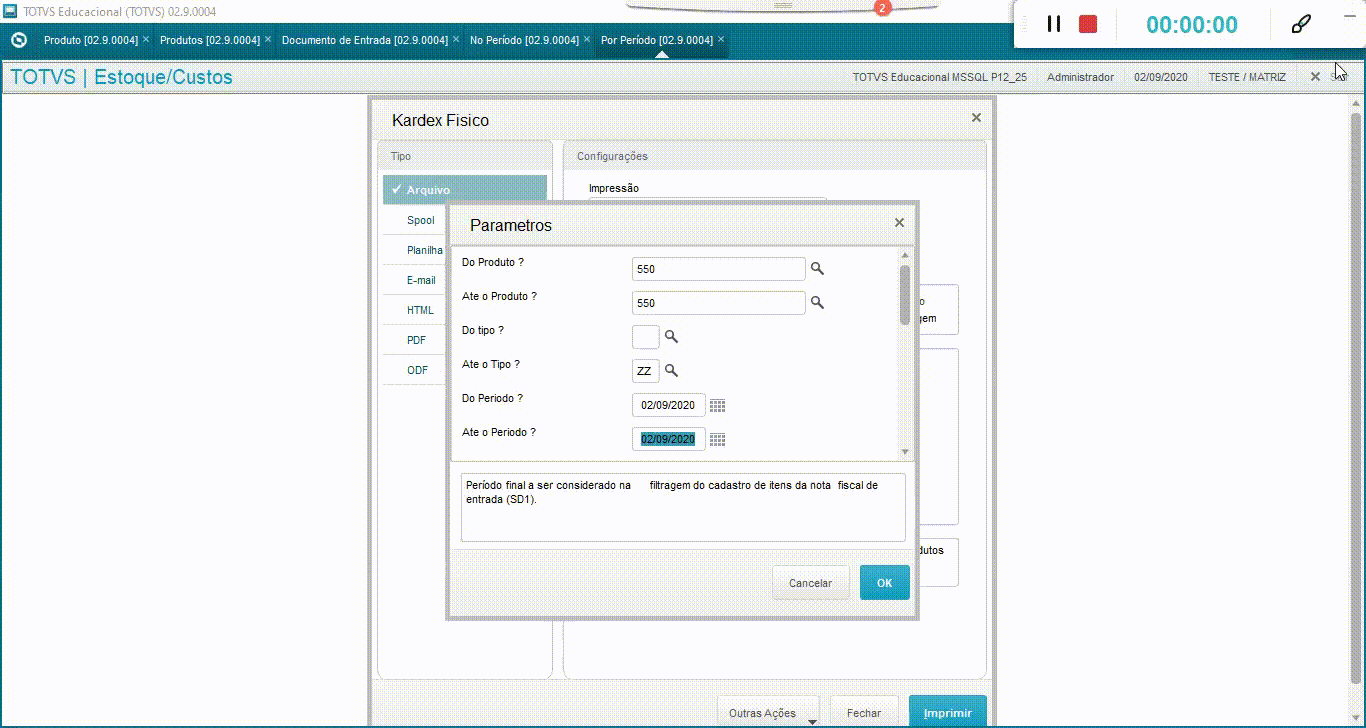Click the 02/09/2020 header date
This screenshot has height=728, width=1366.
tap(1161, 77)
